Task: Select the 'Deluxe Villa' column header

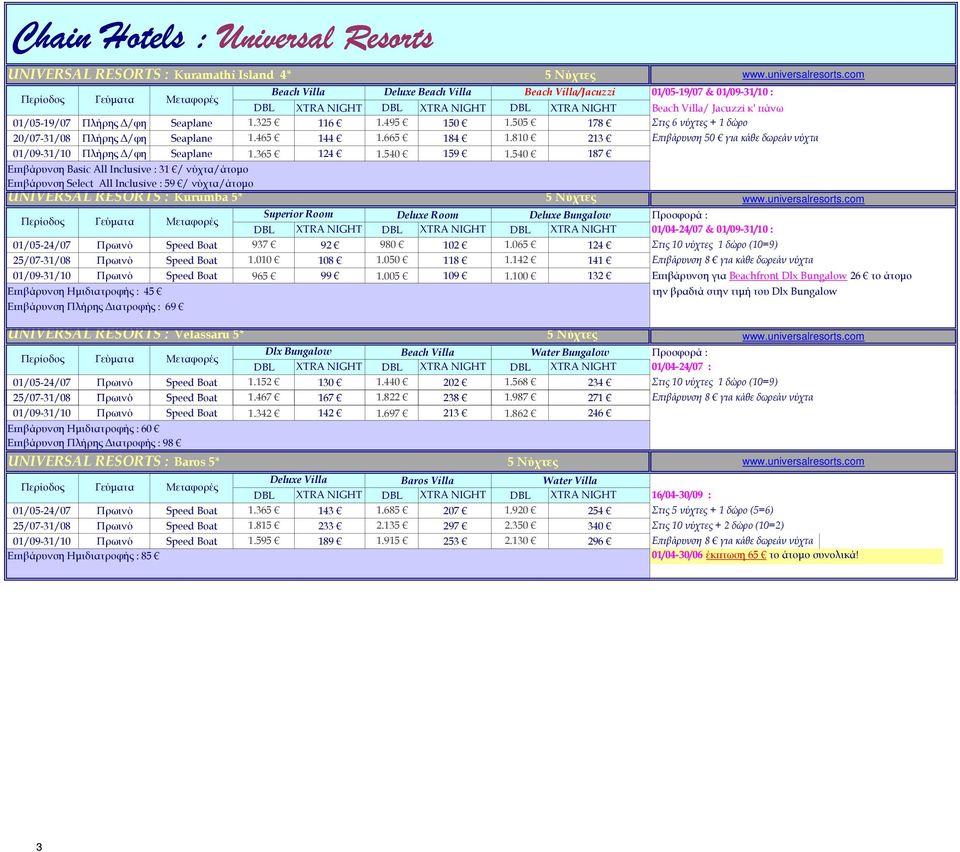Action: tap(298, 480)
